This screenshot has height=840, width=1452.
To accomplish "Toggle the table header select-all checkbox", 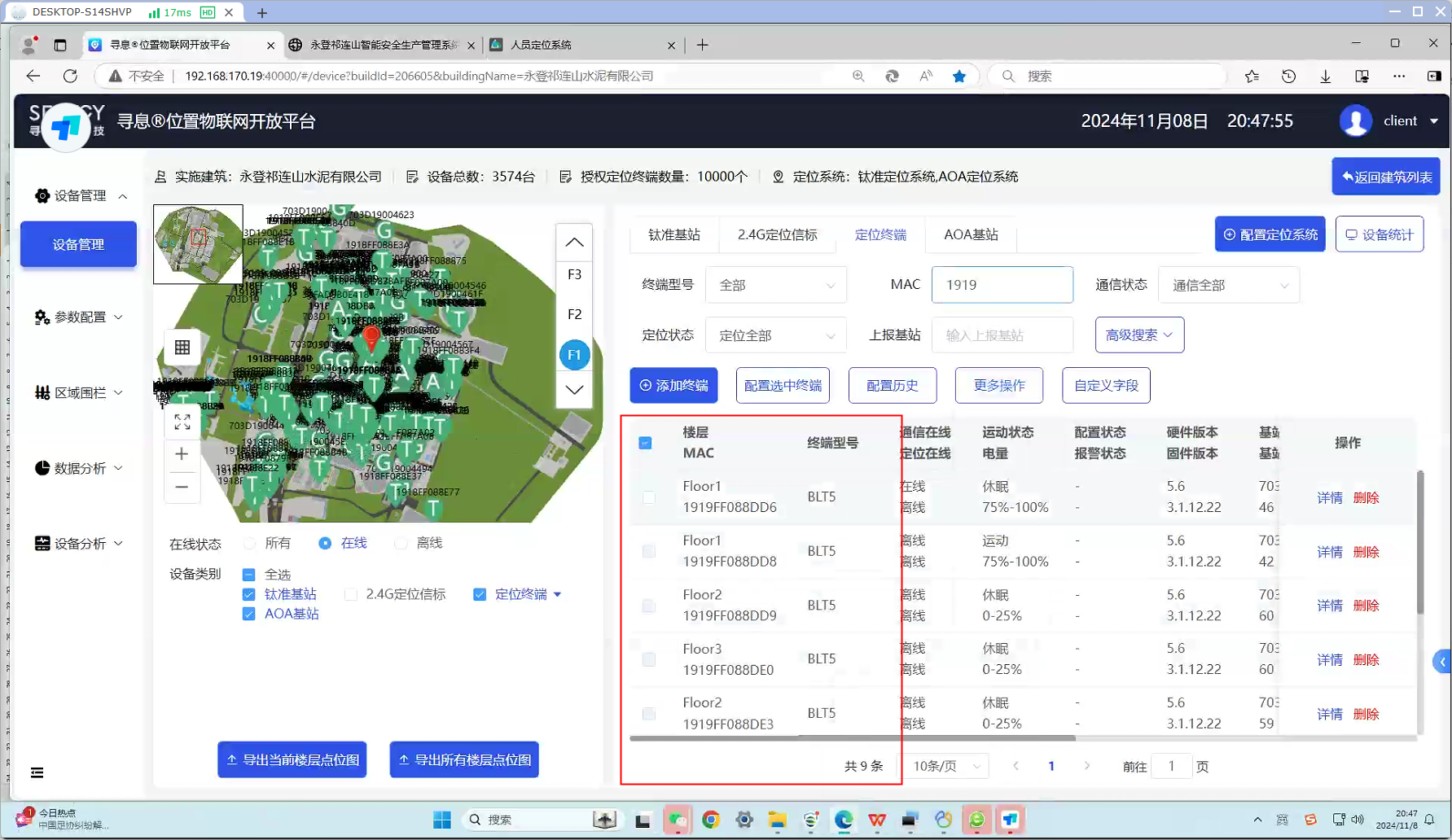I will [645, 443].
